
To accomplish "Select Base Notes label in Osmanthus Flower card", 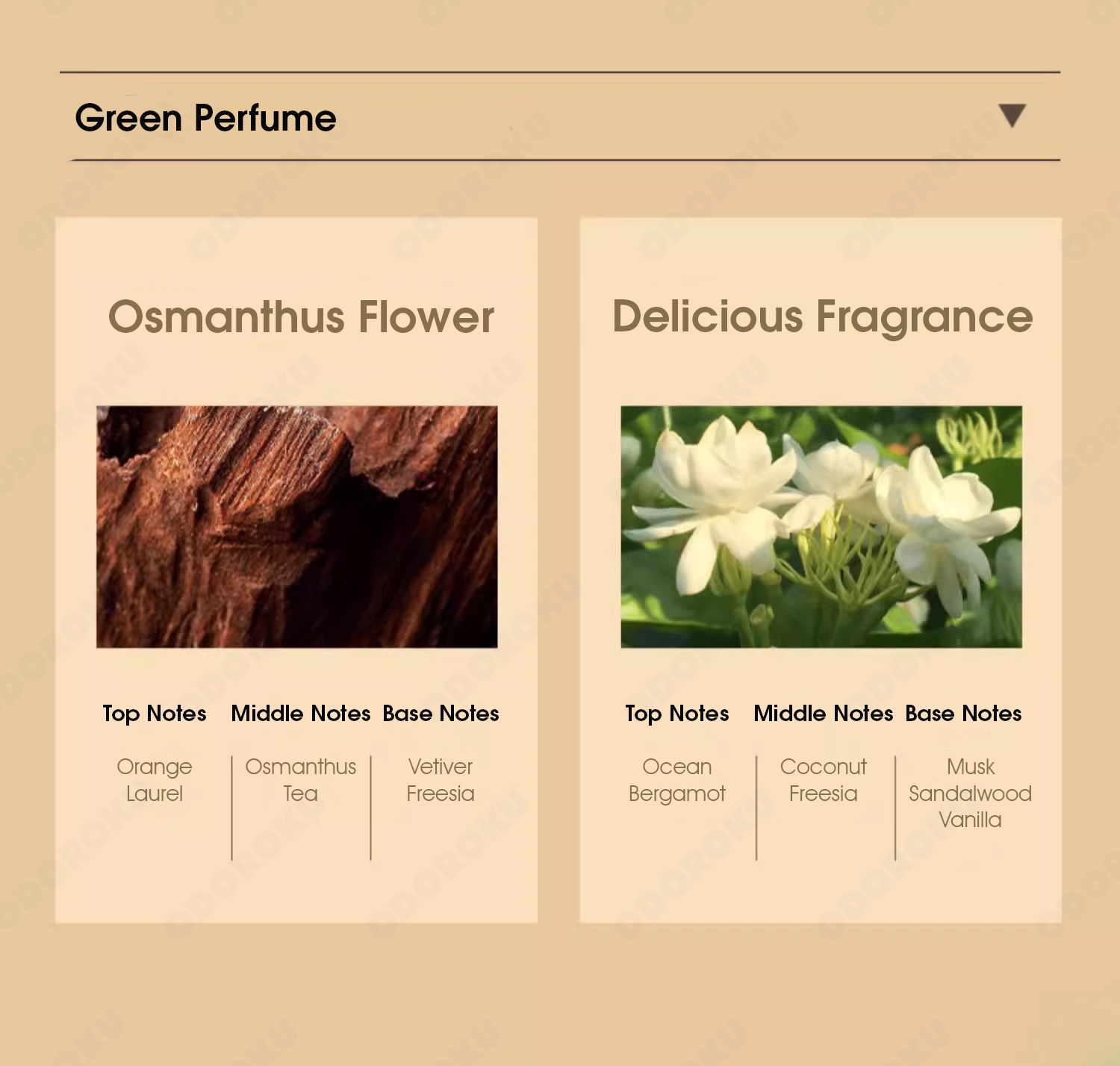I will tap(441, 714).
